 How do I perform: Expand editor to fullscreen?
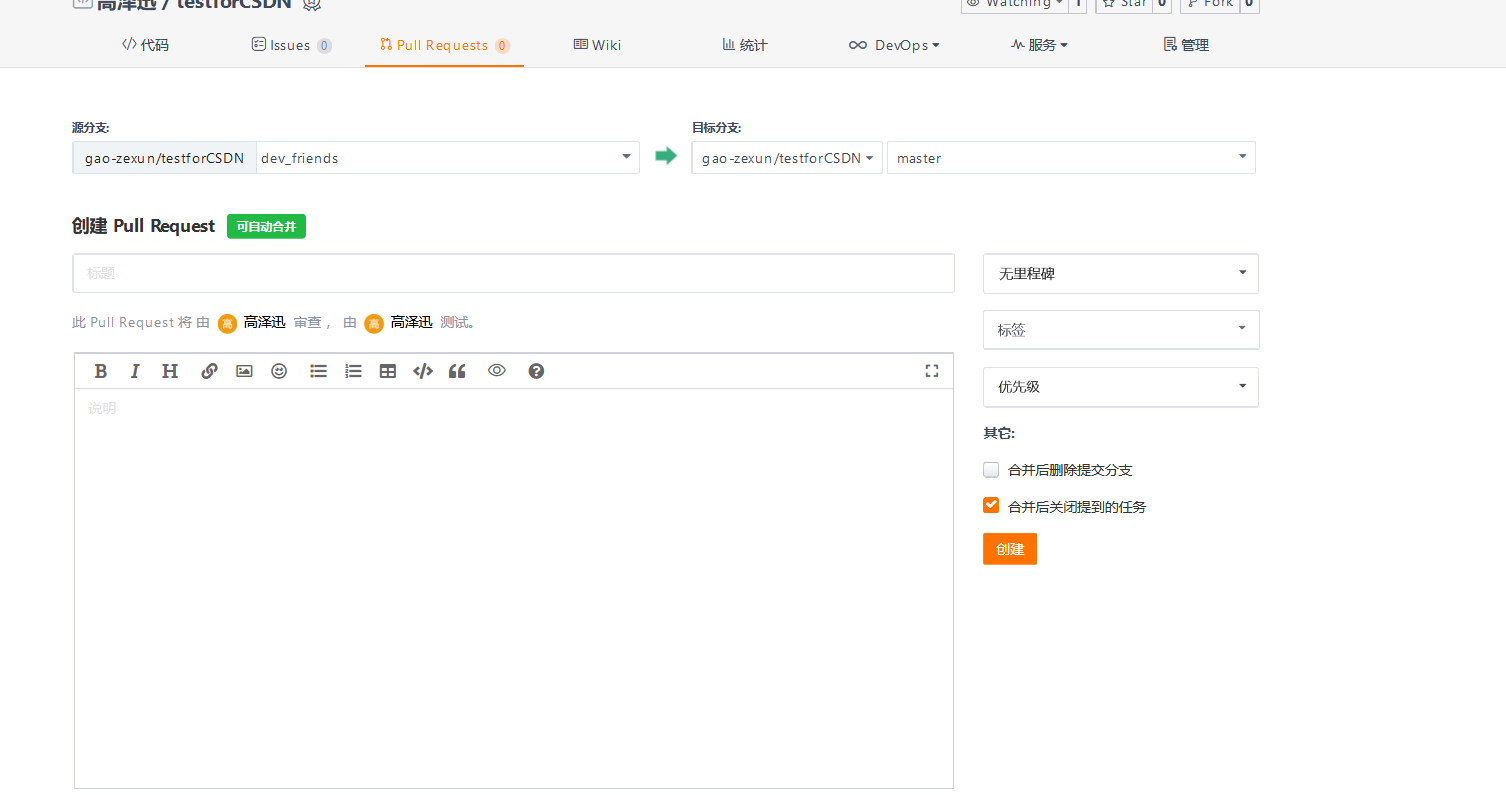click(x=932, y=371)
